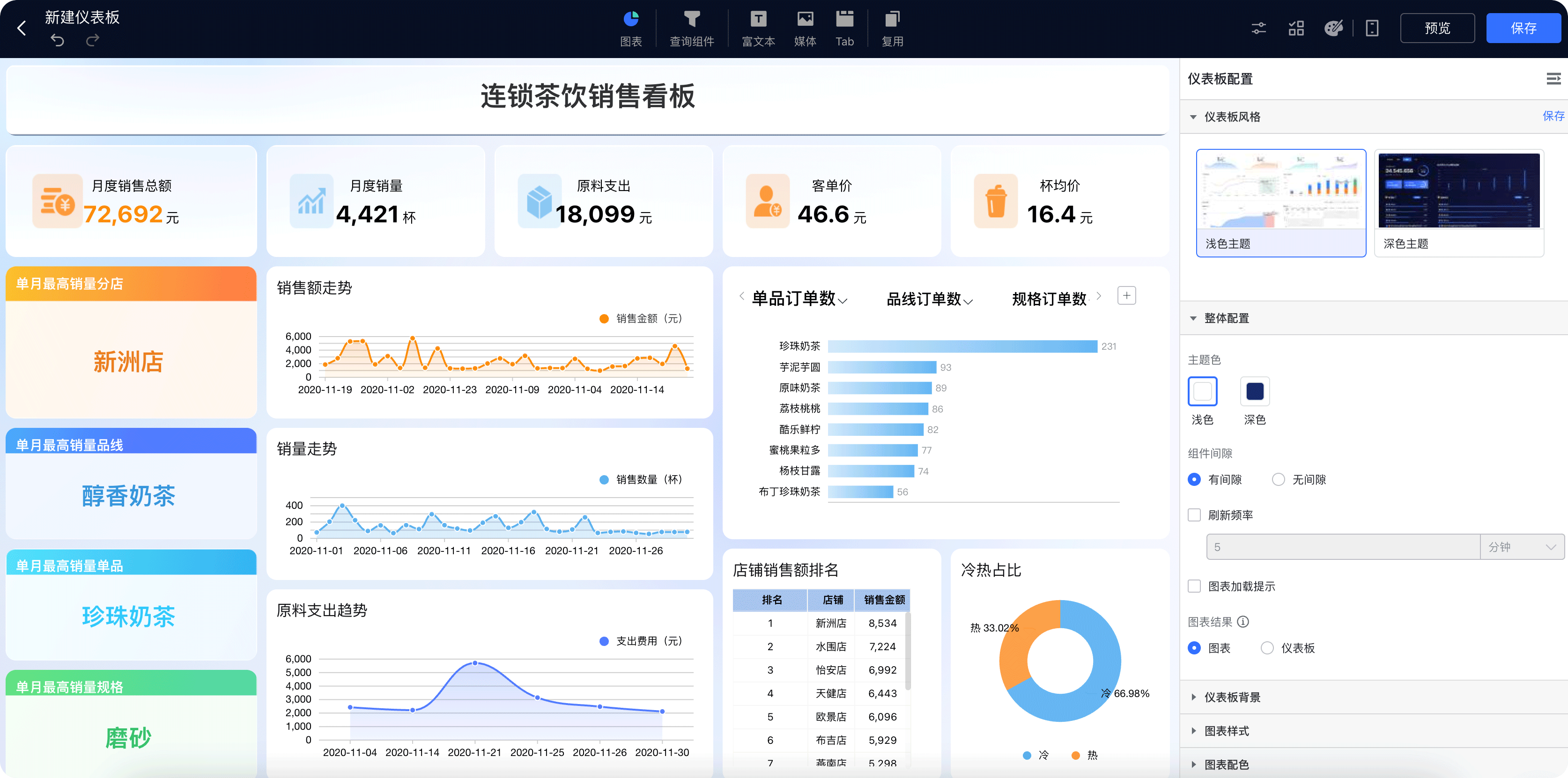Click the blue 保存 button
The width and height of the screenshot is (1568, 778).
coord(1523,28)
